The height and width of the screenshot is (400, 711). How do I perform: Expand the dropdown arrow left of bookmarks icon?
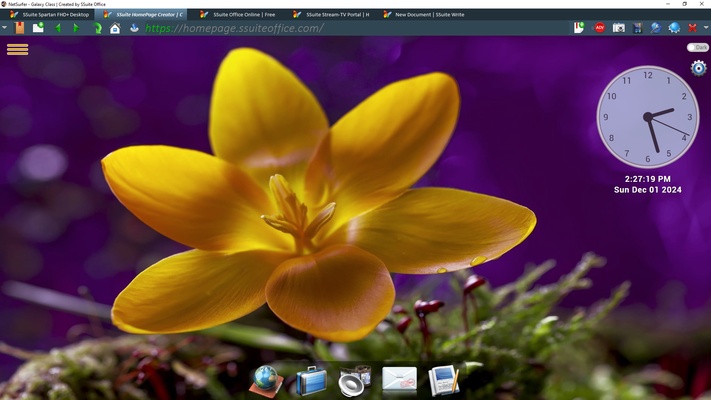[x=4, y=28]
